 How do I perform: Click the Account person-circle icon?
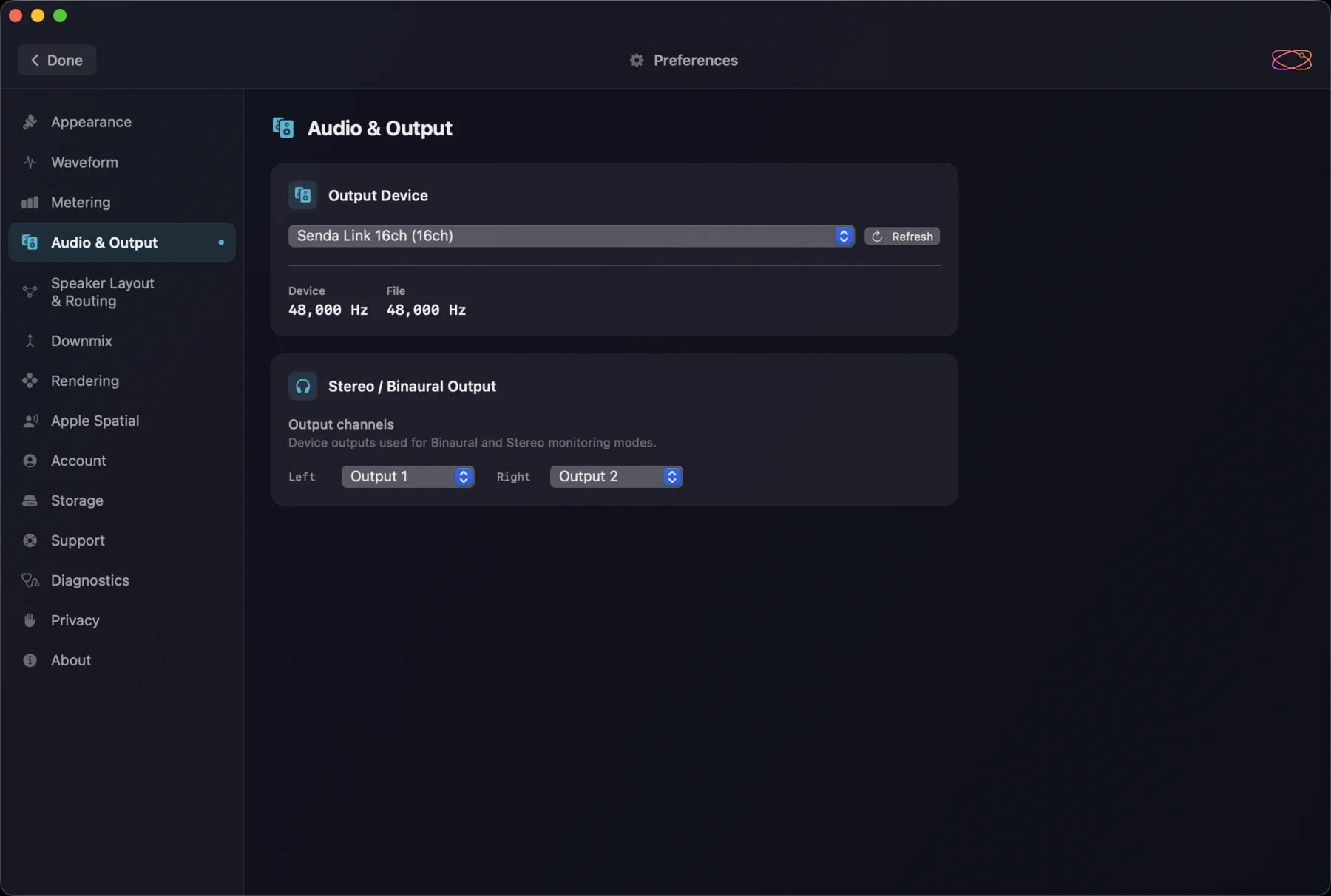pyautogui.click(x=30, y=461)
